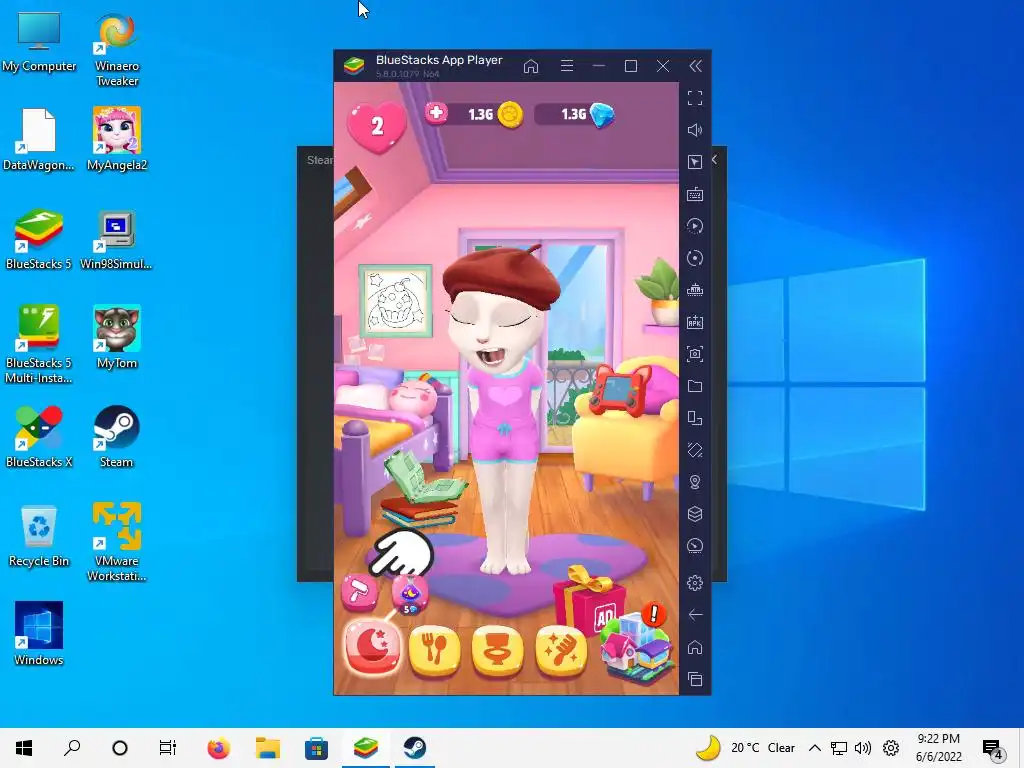Click the Android back arrow in sidebar
Viewport: 1024px width, 768px height.
[x=695, y=615]
